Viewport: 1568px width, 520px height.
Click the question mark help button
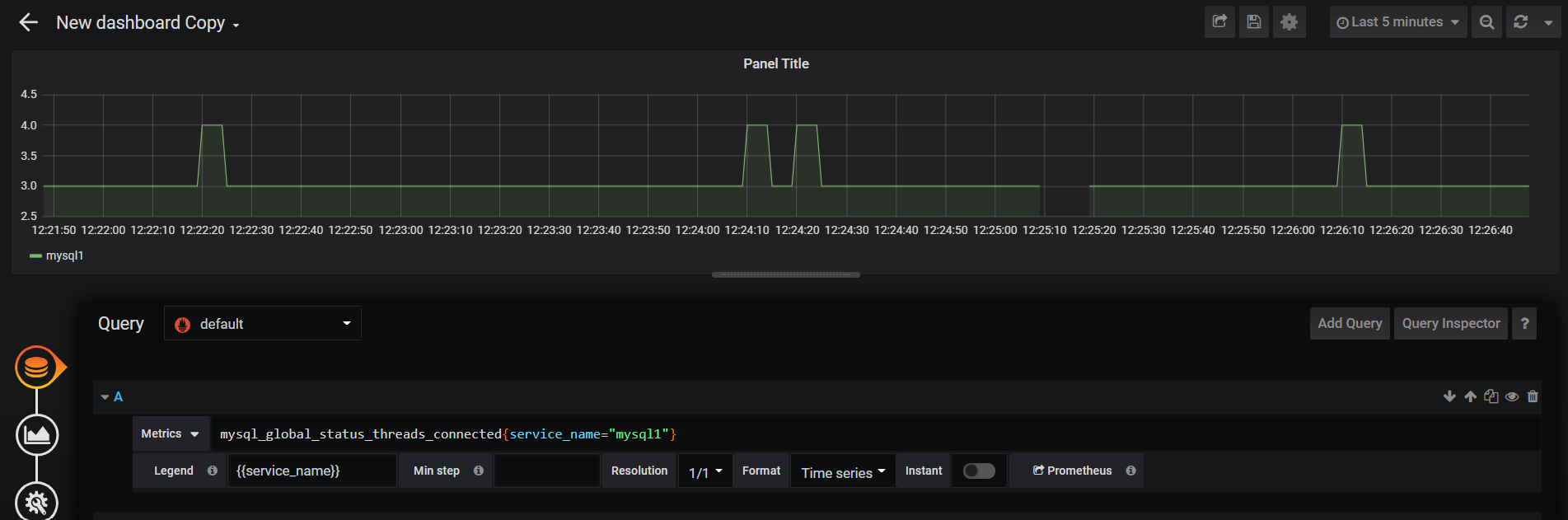(x=1524, y=323)
